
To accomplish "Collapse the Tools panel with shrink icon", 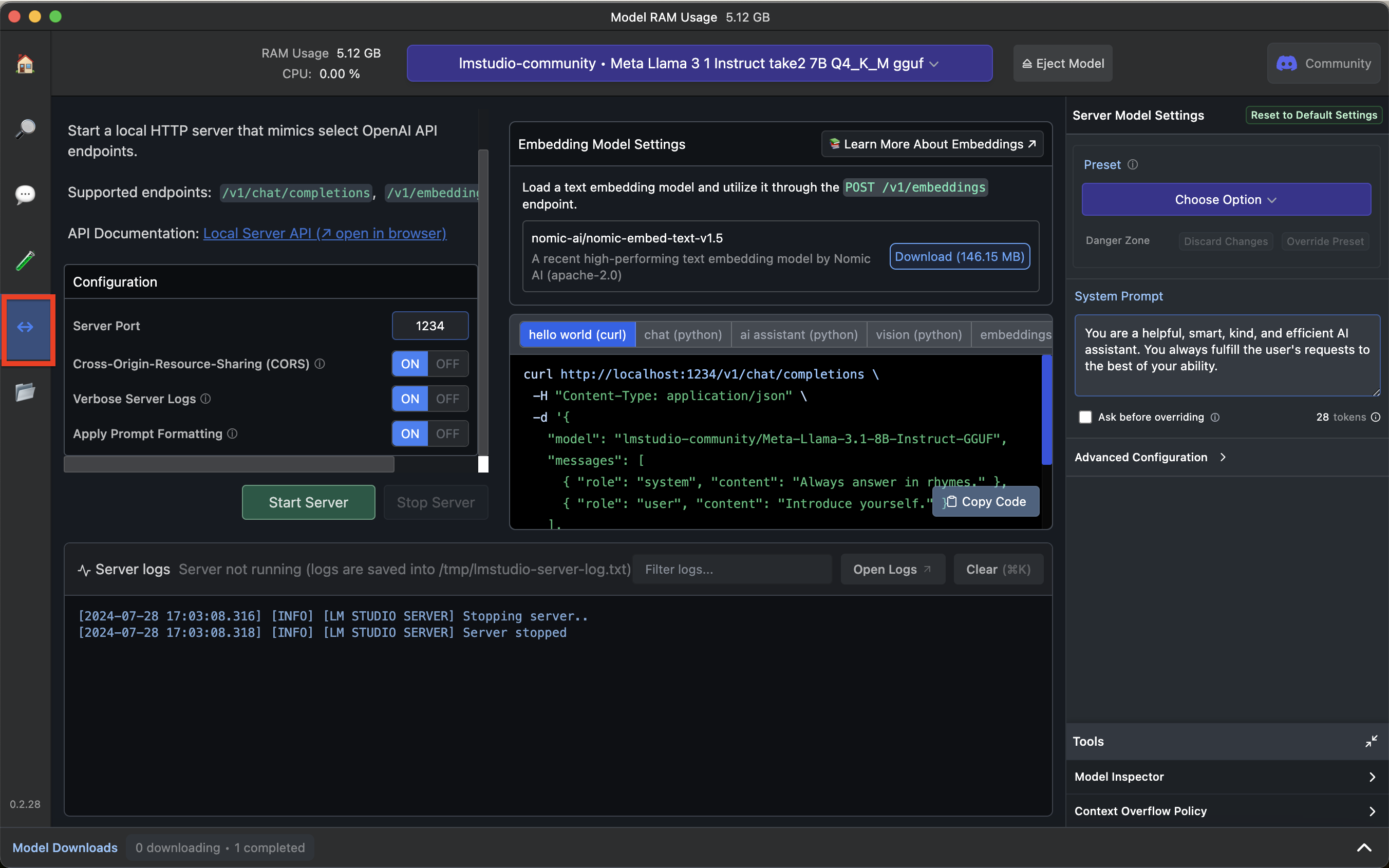I will point(1371,741).
